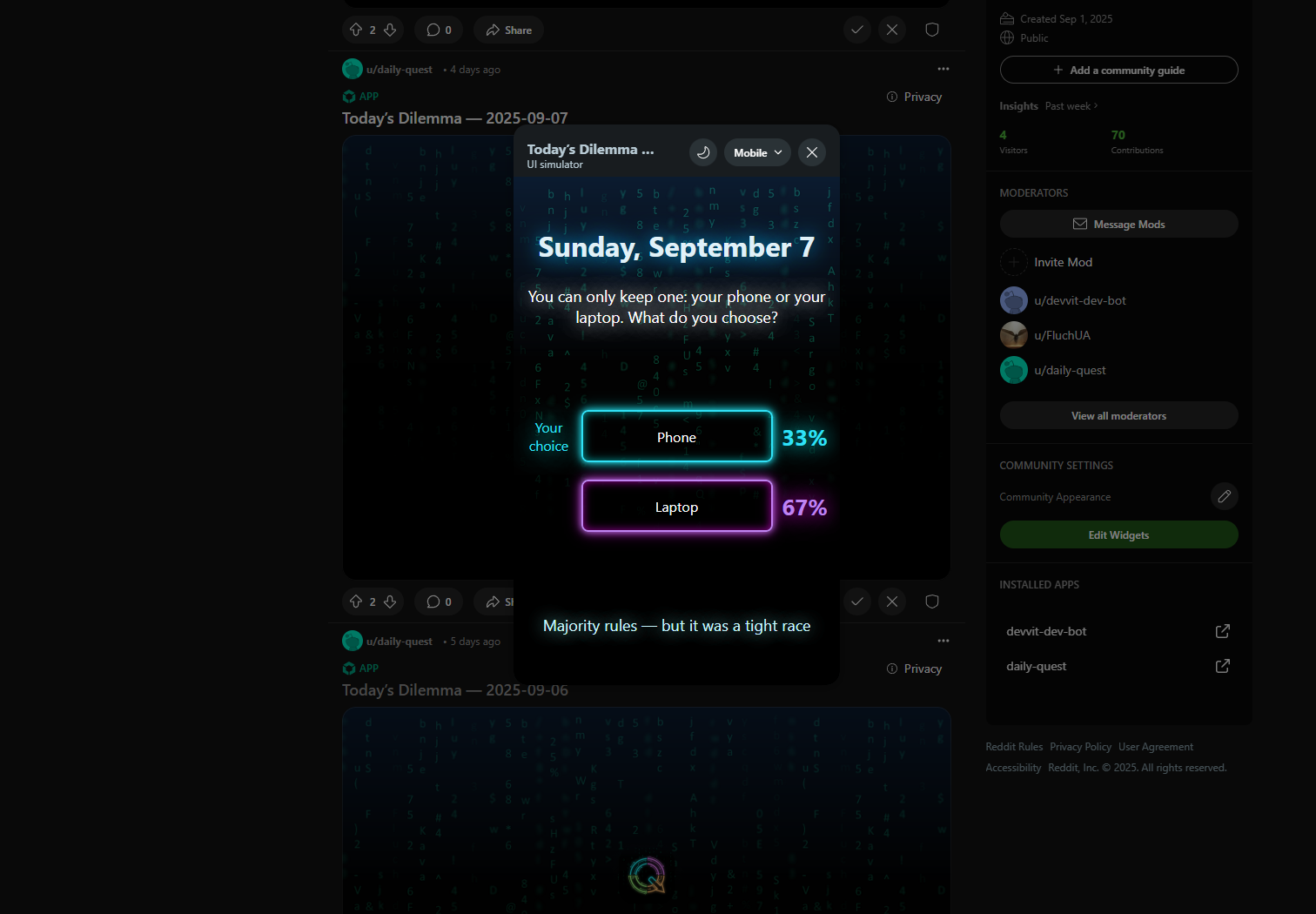Open mod shield on 2025-09-07 post

pos(932,601)
